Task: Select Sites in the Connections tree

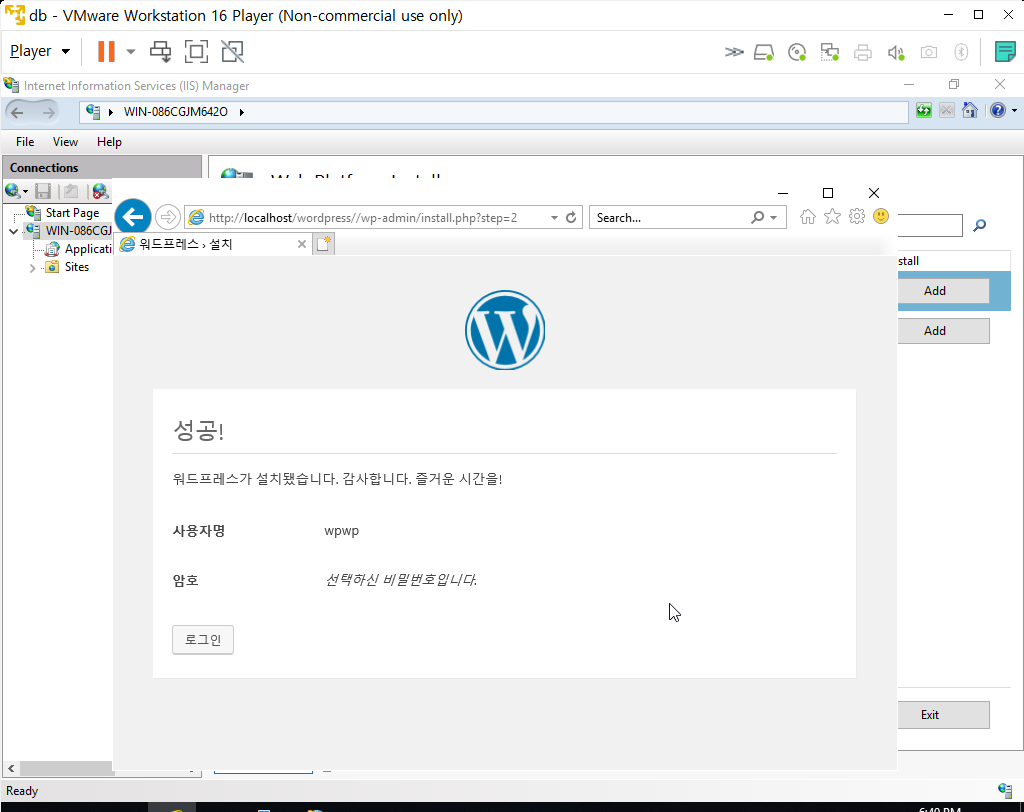Action: click(x=76, y=267)
